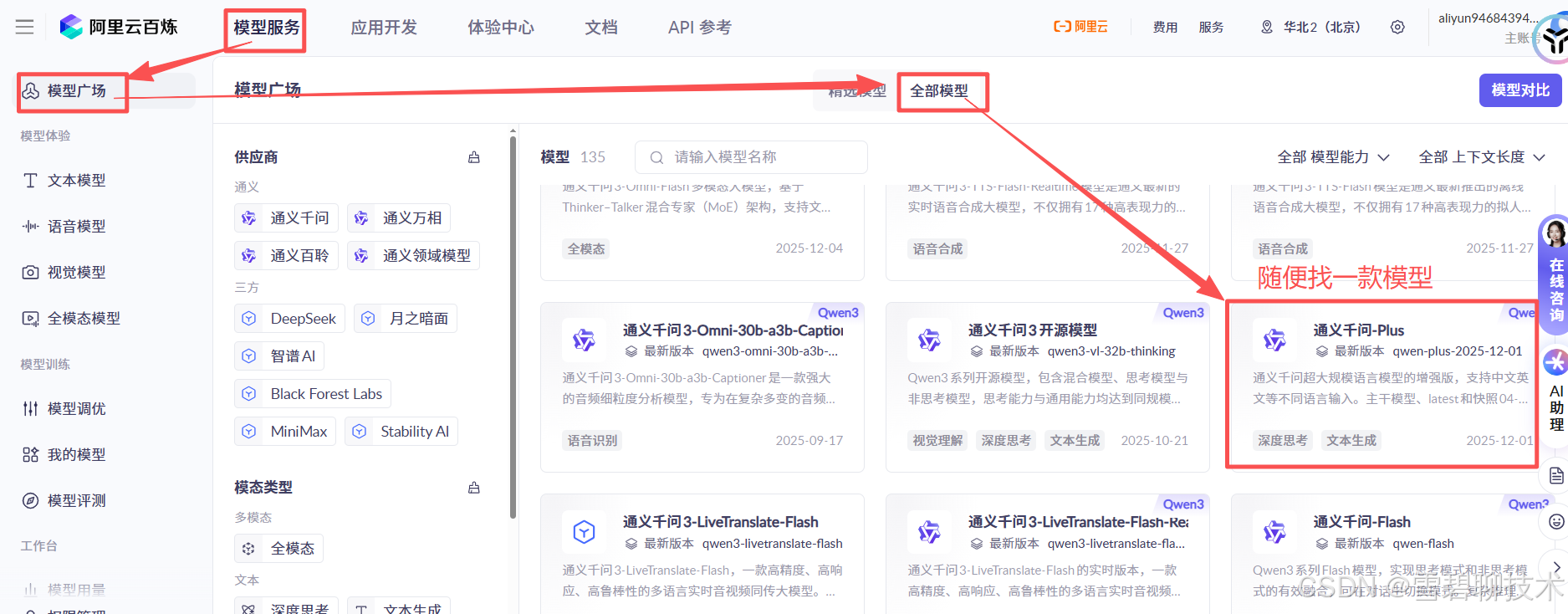
Task: Filter by 通义万相 supplier
Action: click(399, 218)
